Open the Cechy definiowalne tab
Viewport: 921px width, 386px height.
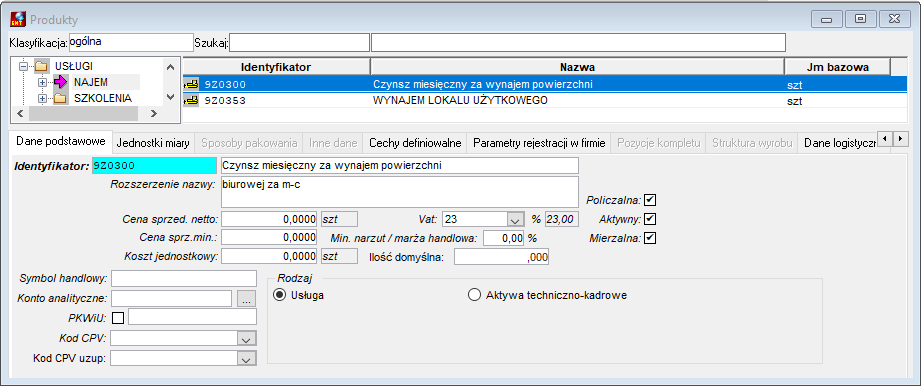415,143
